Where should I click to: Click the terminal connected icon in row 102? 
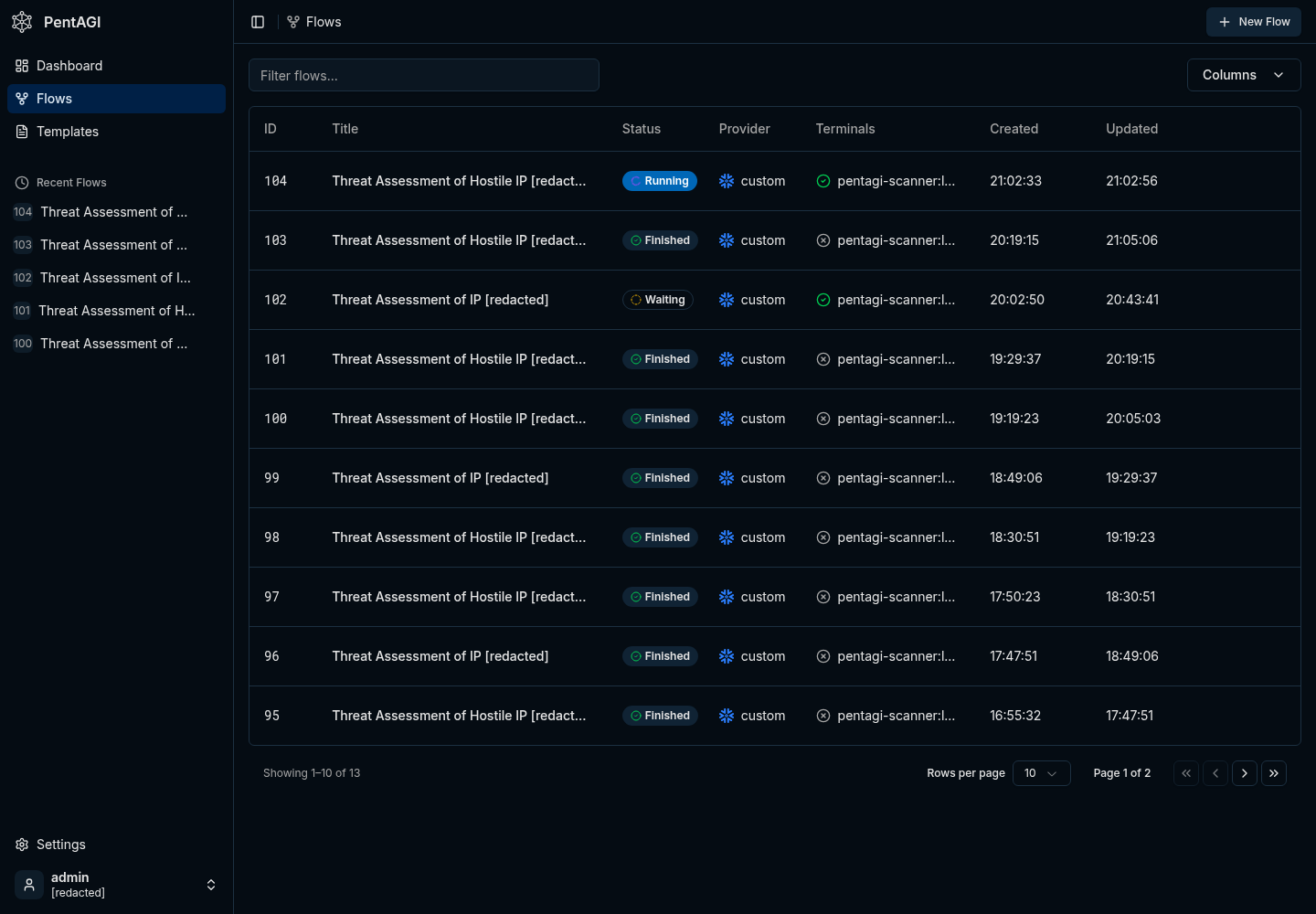(x=823, y=300)
